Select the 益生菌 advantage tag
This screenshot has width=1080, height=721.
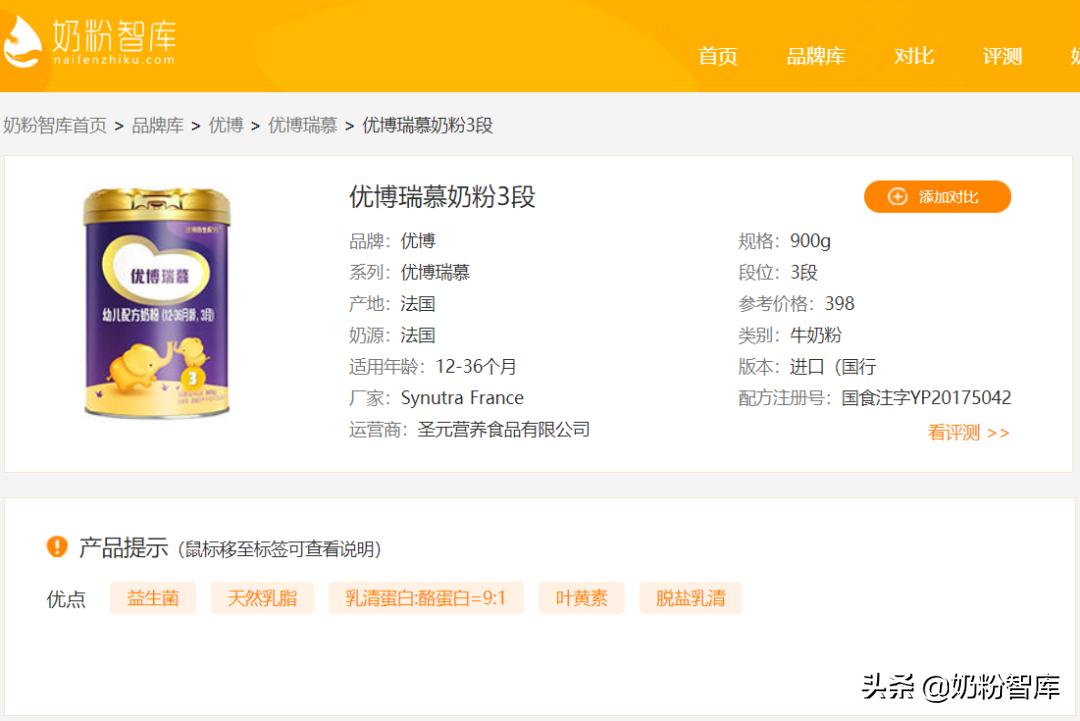click(153, 597)
